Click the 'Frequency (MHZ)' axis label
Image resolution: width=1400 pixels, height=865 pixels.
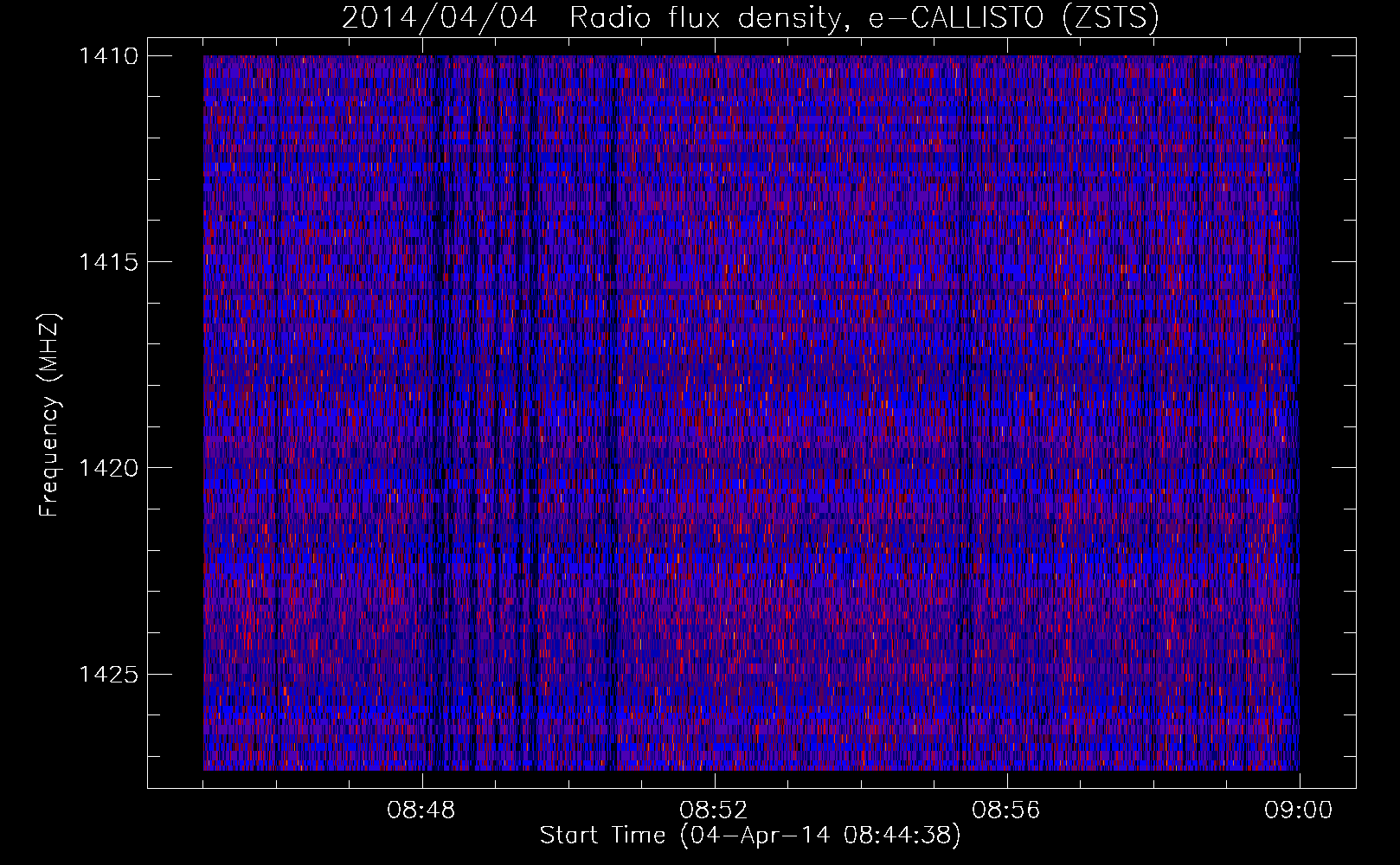tap(49, 415)
